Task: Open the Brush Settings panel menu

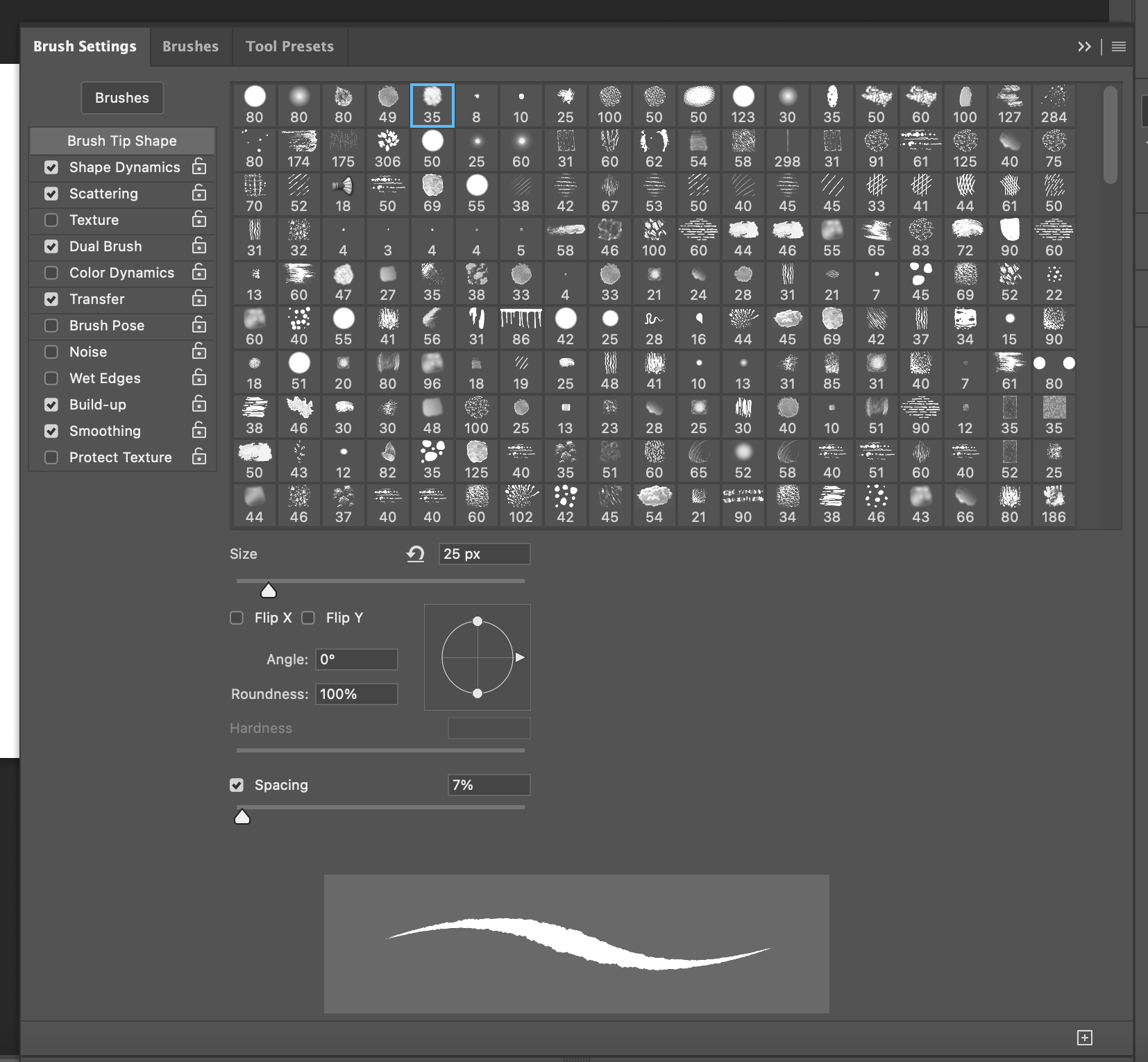Action: 1117,47
